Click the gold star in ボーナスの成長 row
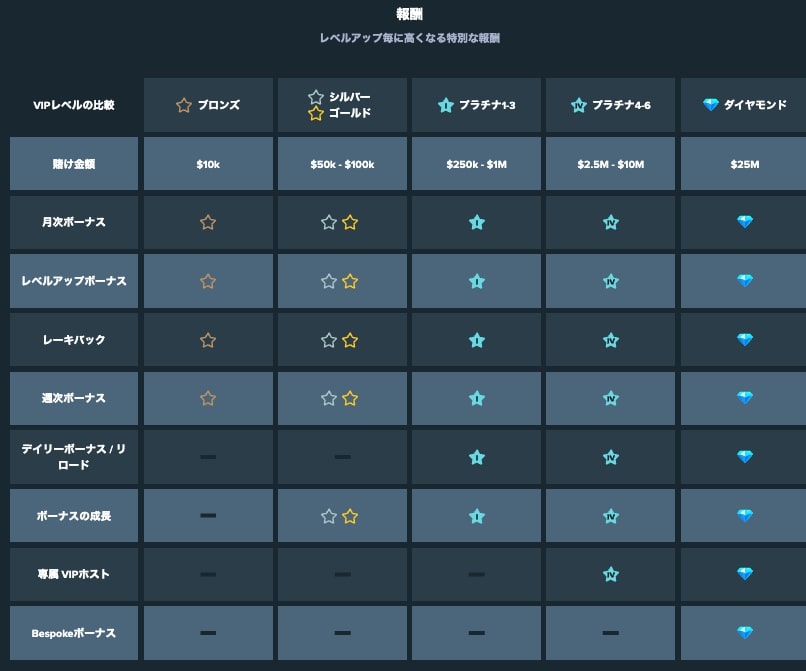This screenshot has height=671, width=806. [350, 516]
